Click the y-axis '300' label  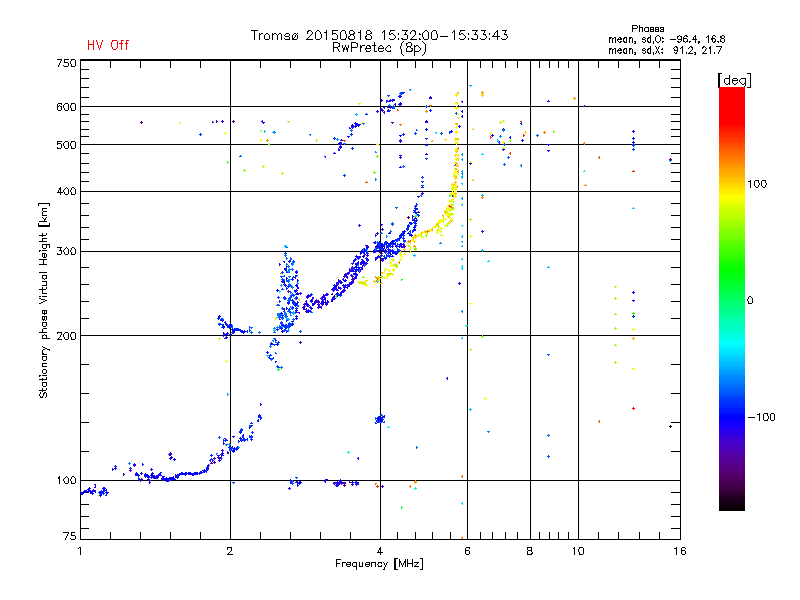coord(66,252)
